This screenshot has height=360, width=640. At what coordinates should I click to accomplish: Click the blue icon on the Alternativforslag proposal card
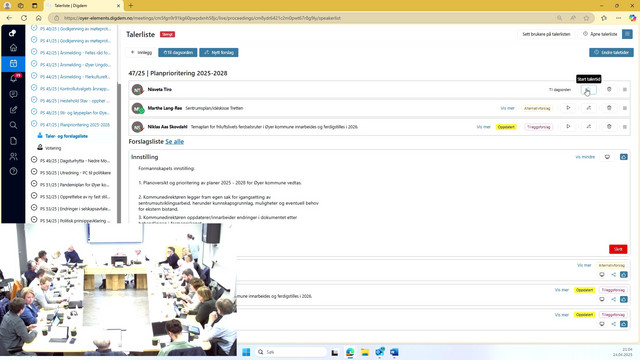pyautogui.click(x=624, y=275)
